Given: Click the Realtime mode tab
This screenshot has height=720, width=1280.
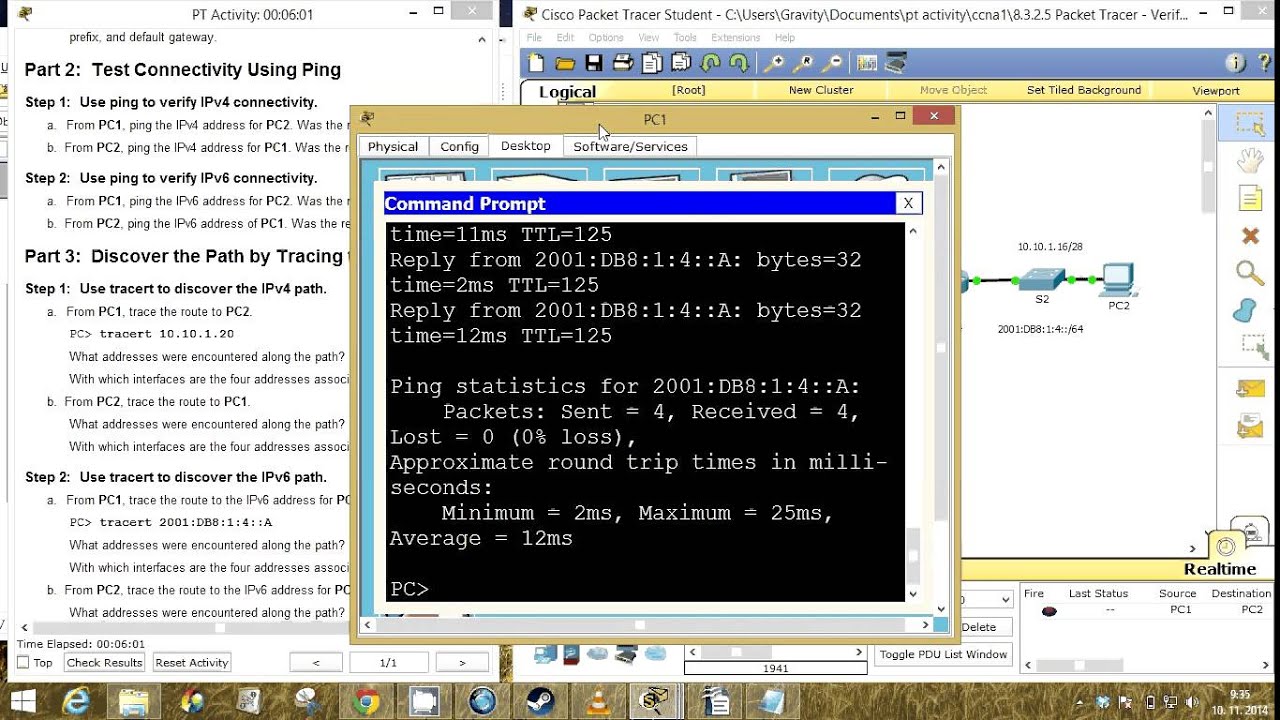Looking at the screenshot, I should [1220, 569].
